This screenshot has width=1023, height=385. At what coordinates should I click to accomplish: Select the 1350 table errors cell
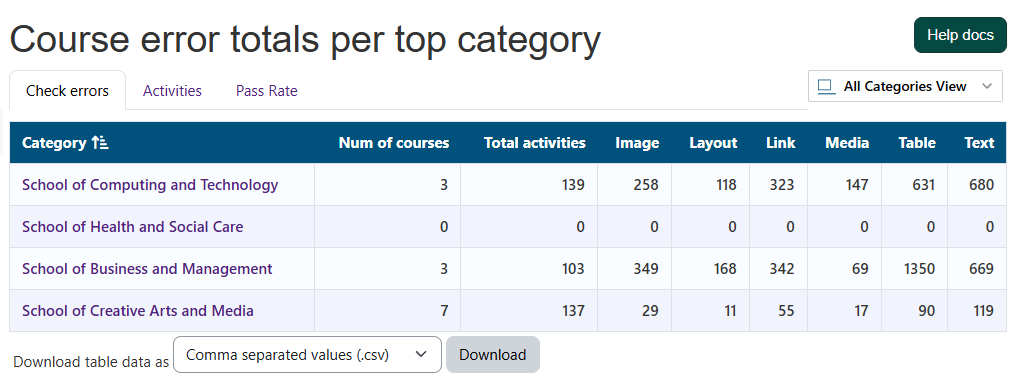tap(915, 268)
